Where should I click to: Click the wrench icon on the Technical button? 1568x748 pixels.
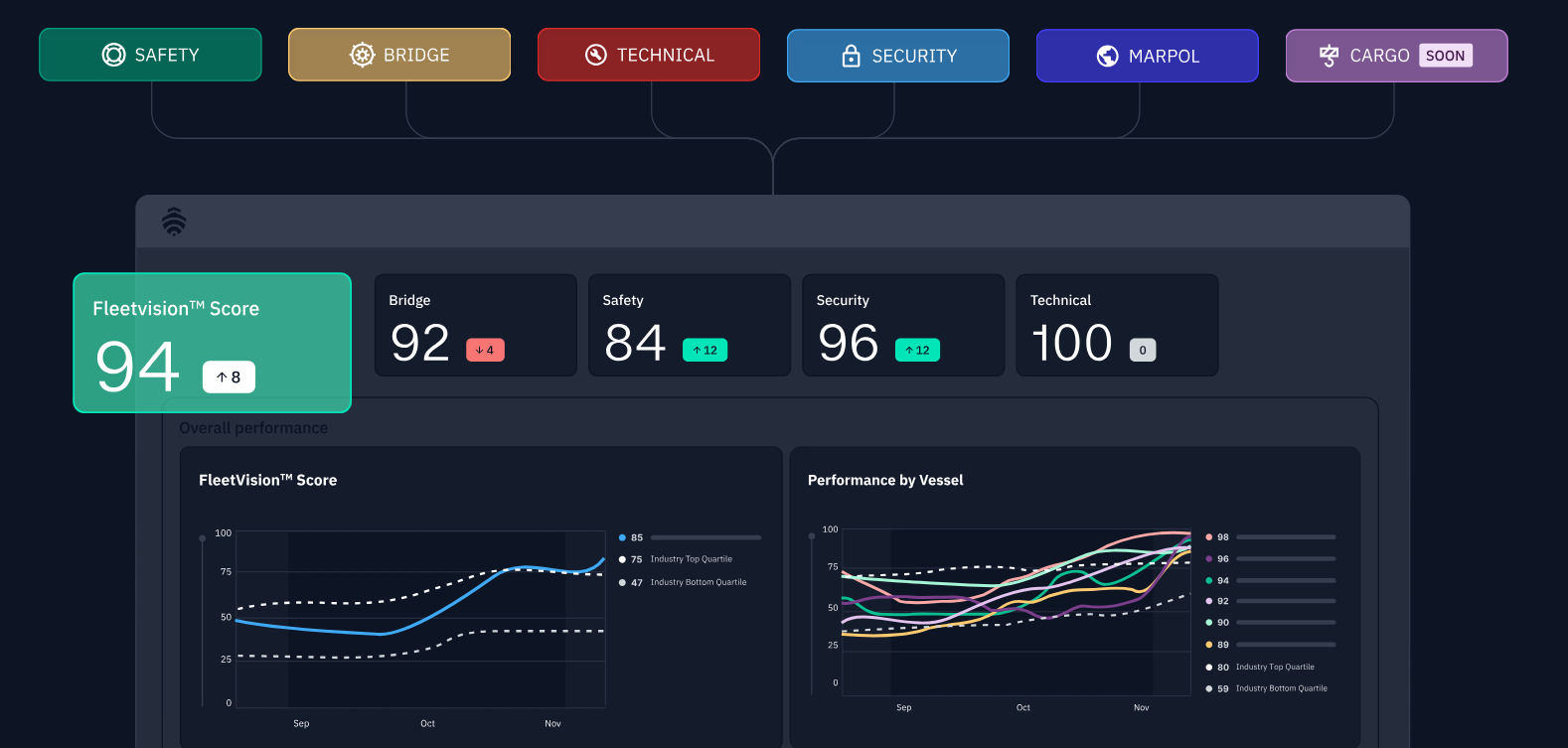pos(596,55)
